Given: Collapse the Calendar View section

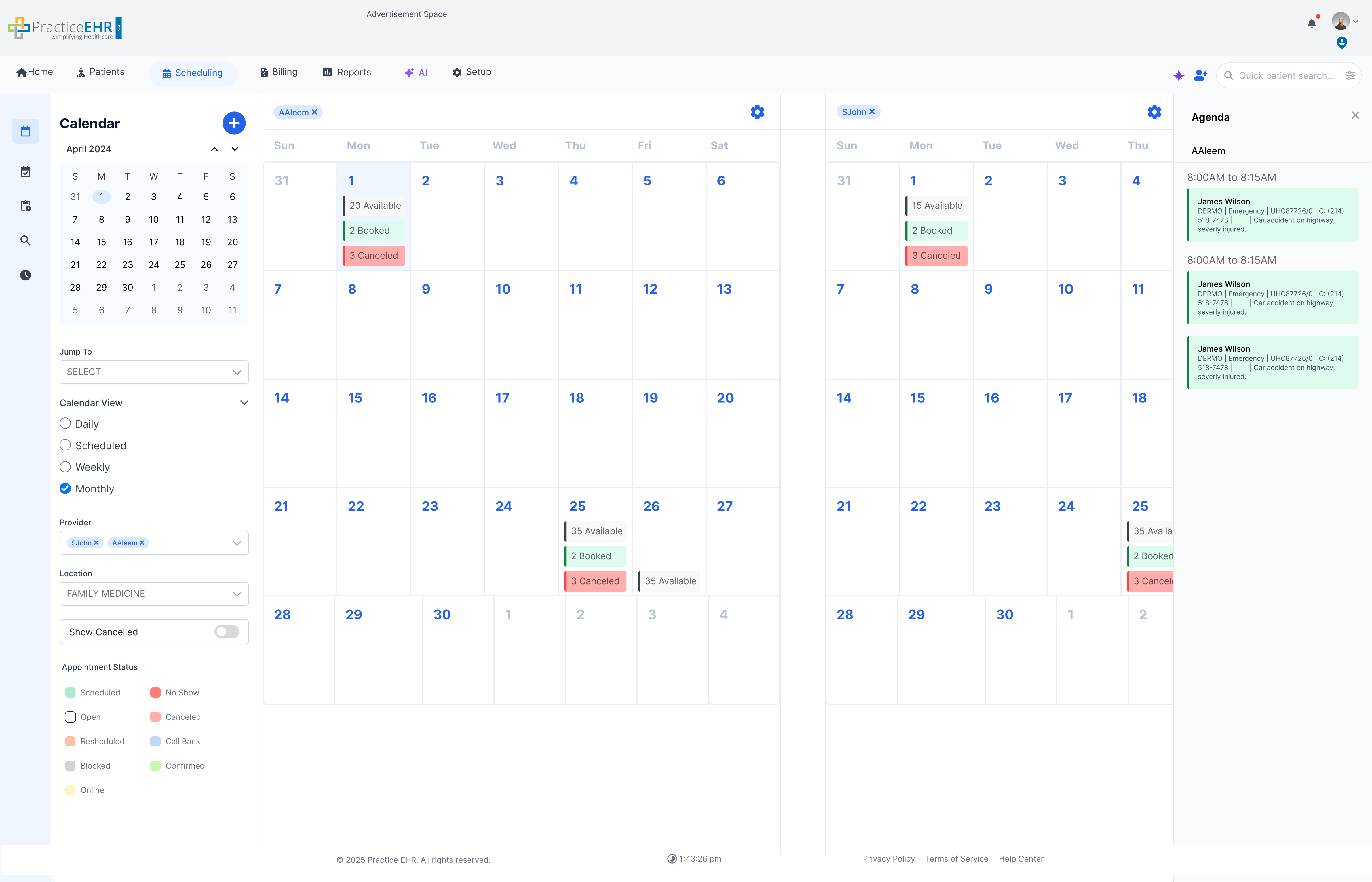Looking at the screenshot, I should pyautogui.click(x=244, y=403).
